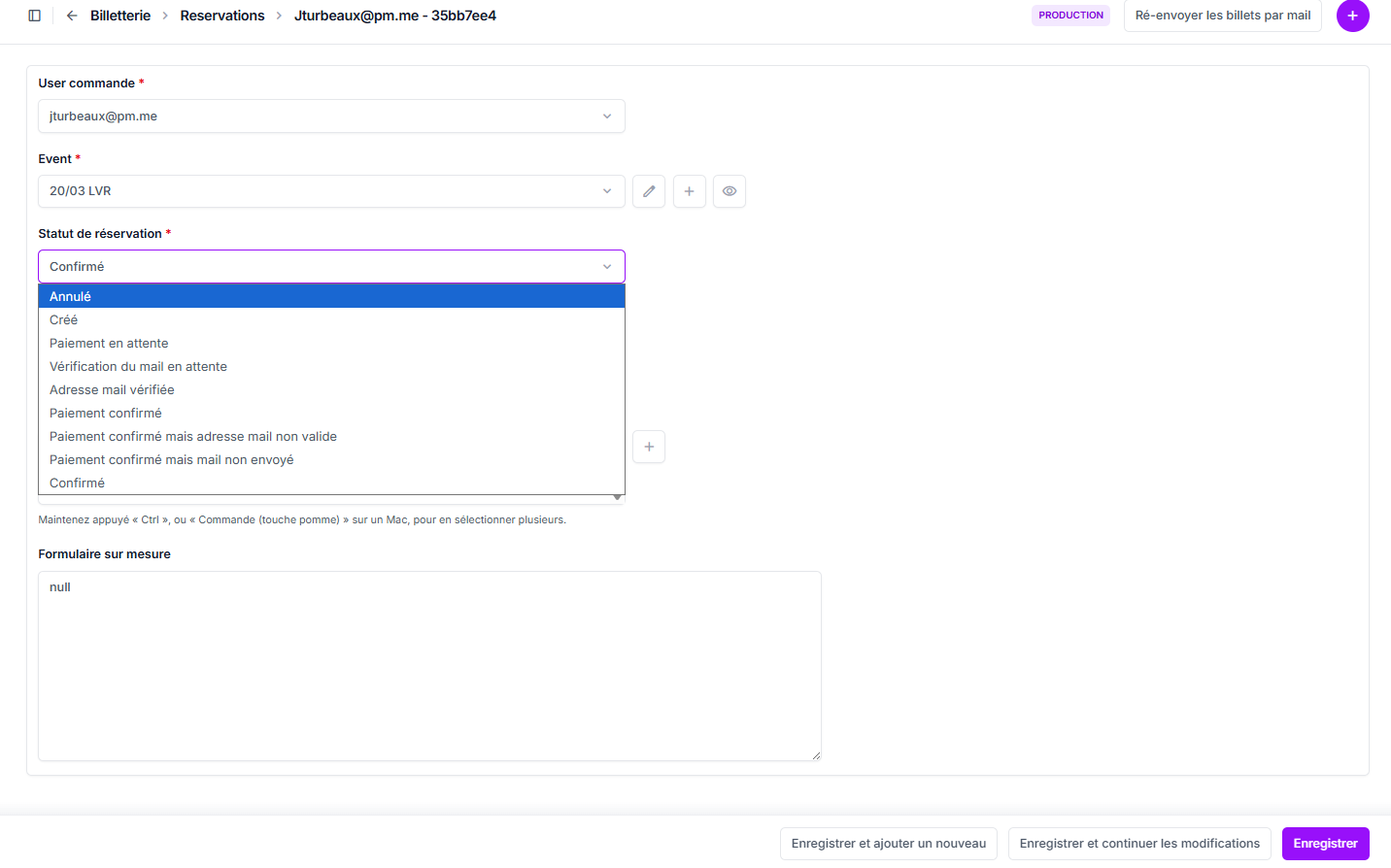Viewport: 1391px width, 868px height.
Task: Collapse the Statut de réservation dropdown
Action: [331, 267]
